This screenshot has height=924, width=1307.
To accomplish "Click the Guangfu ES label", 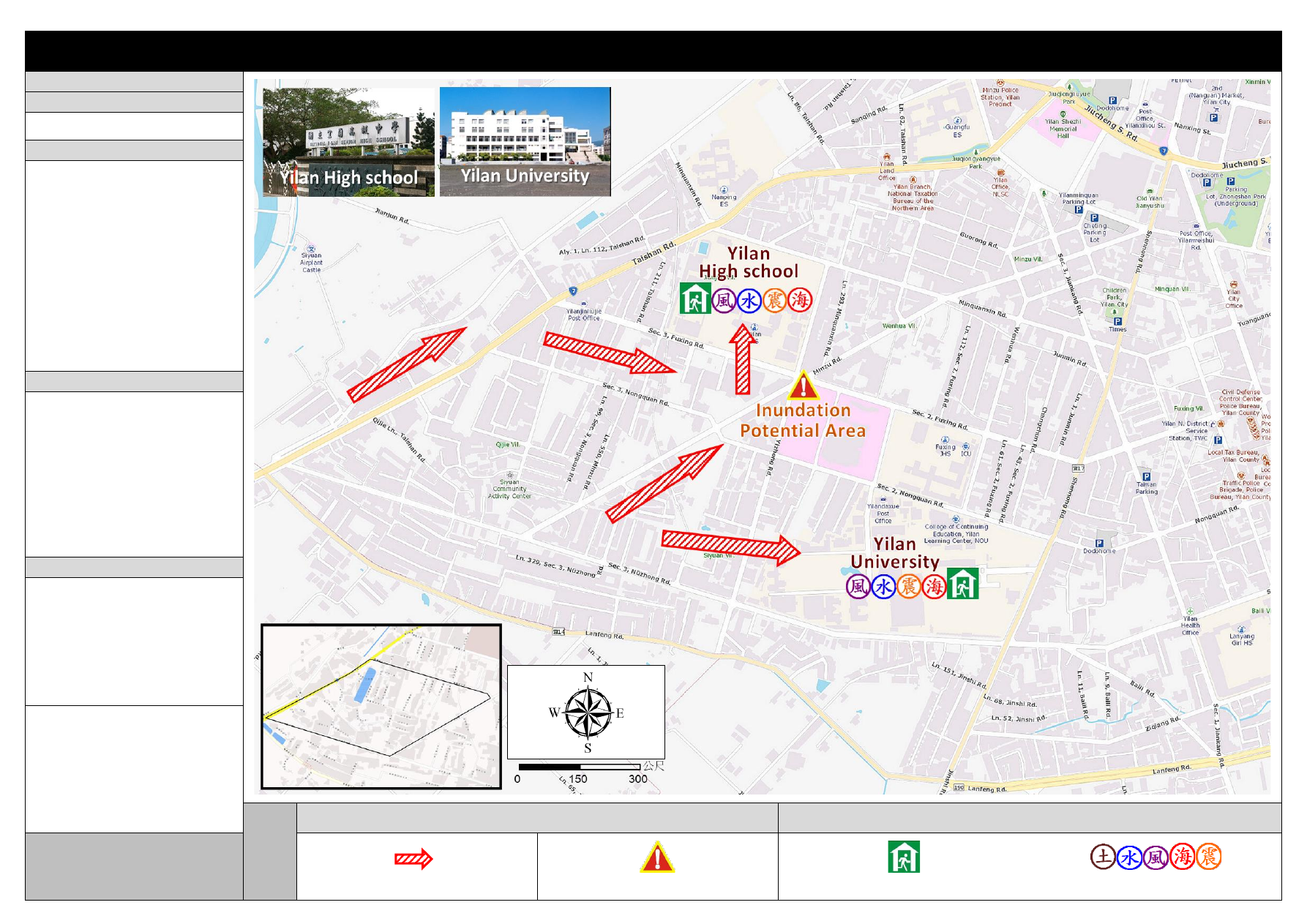I will [956, 131].
